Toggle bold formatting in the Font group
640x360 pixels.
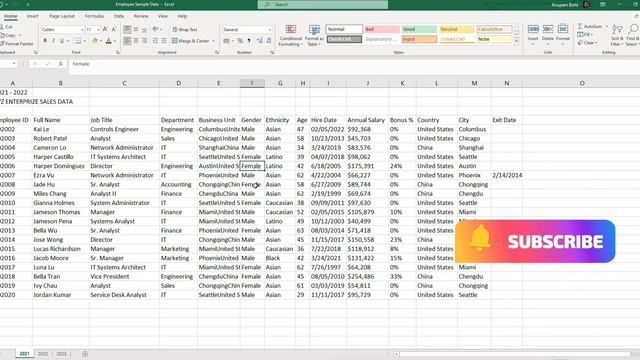coord(45,41)
